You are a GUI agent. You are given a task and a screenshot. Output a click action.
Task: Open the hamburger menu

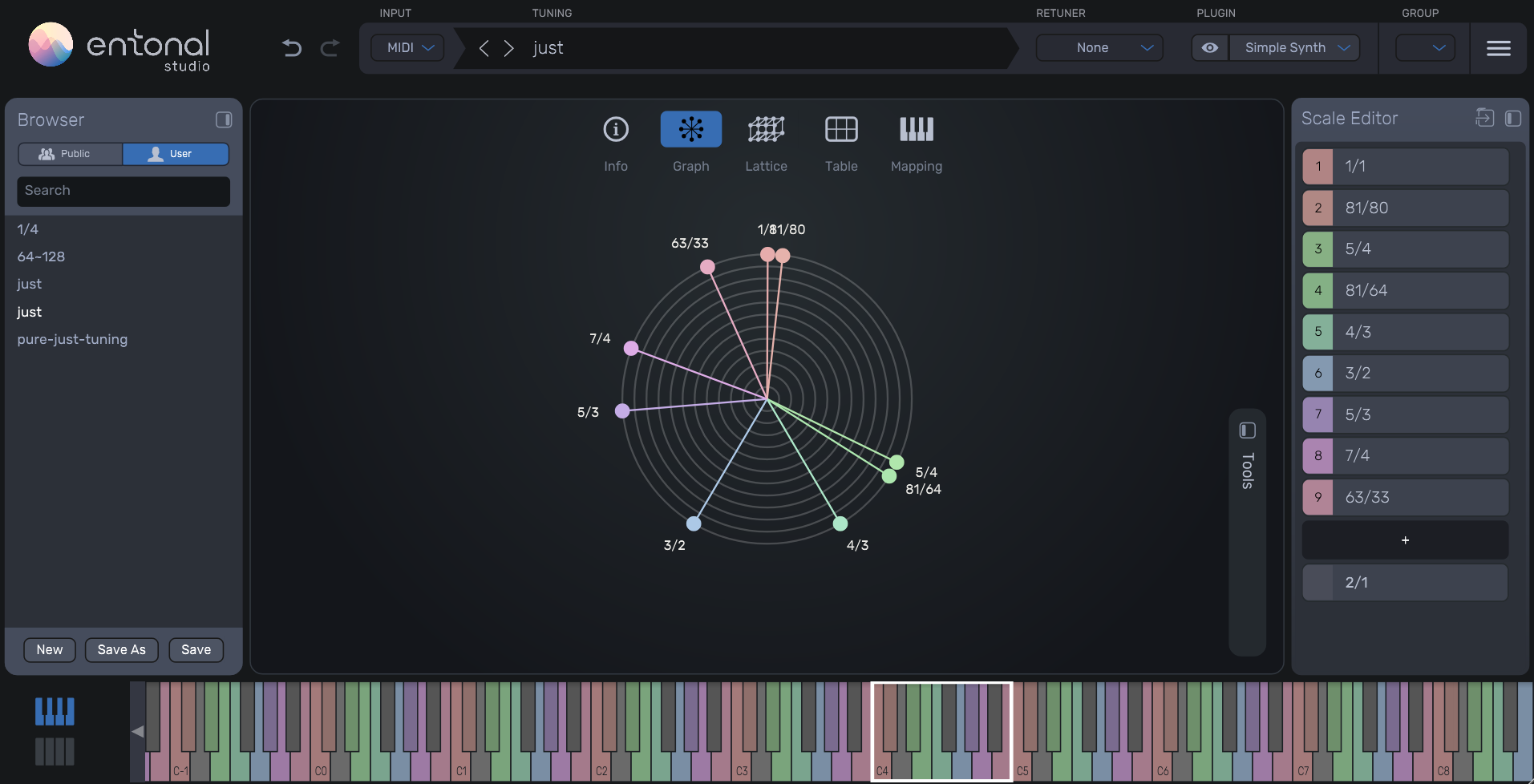point(1498,47)
